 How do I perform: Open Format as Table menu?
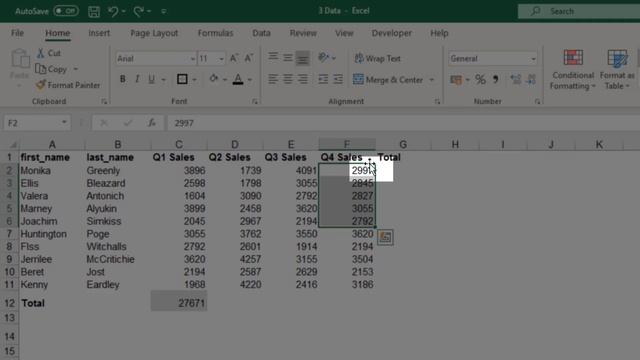(x=617, y=69)
